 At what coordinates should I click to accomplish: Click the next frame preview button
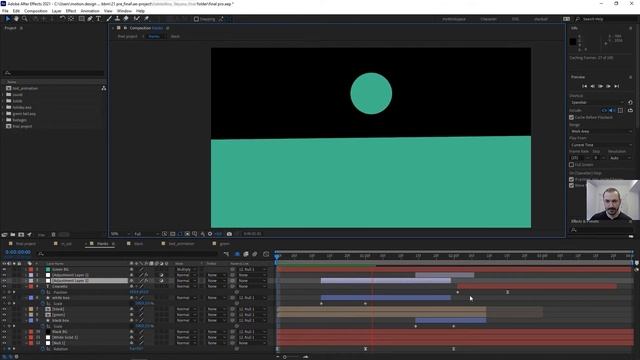point(609,86)
